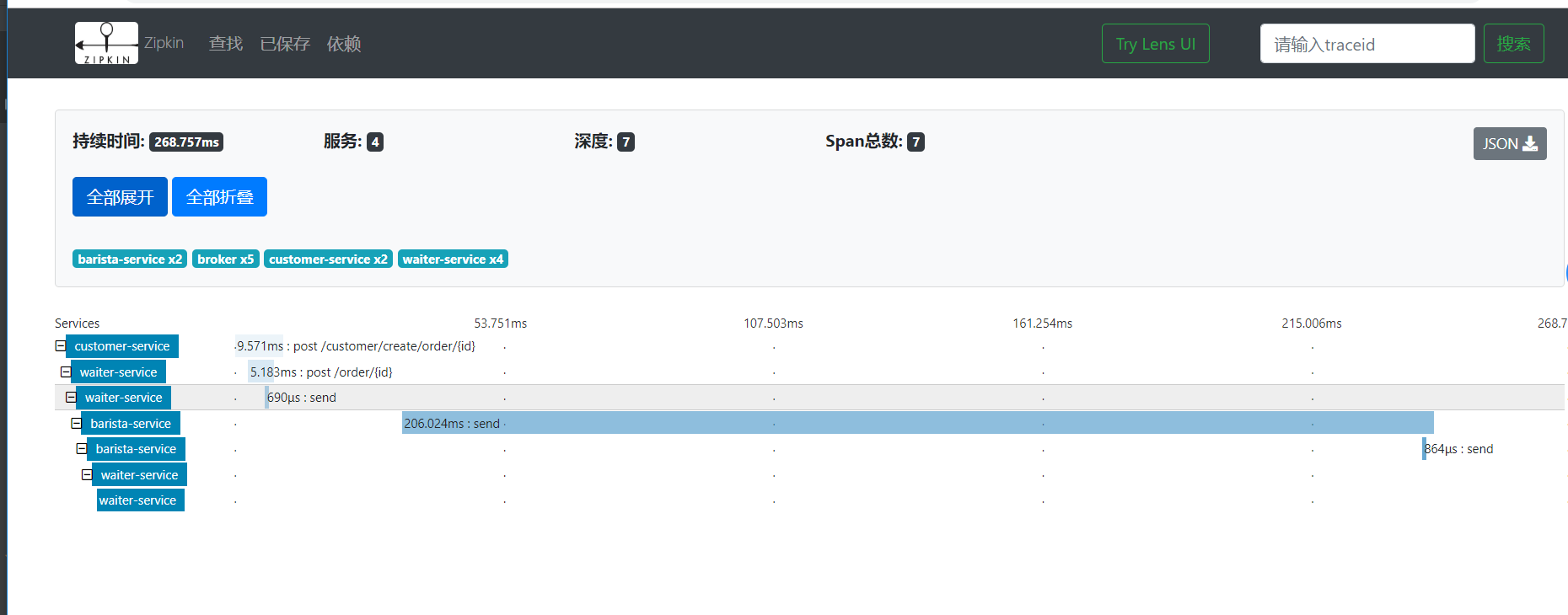This screenshot has height=615, width=1568.
Task: Filter by customer-service x2 badge
Action: [328, 259]
